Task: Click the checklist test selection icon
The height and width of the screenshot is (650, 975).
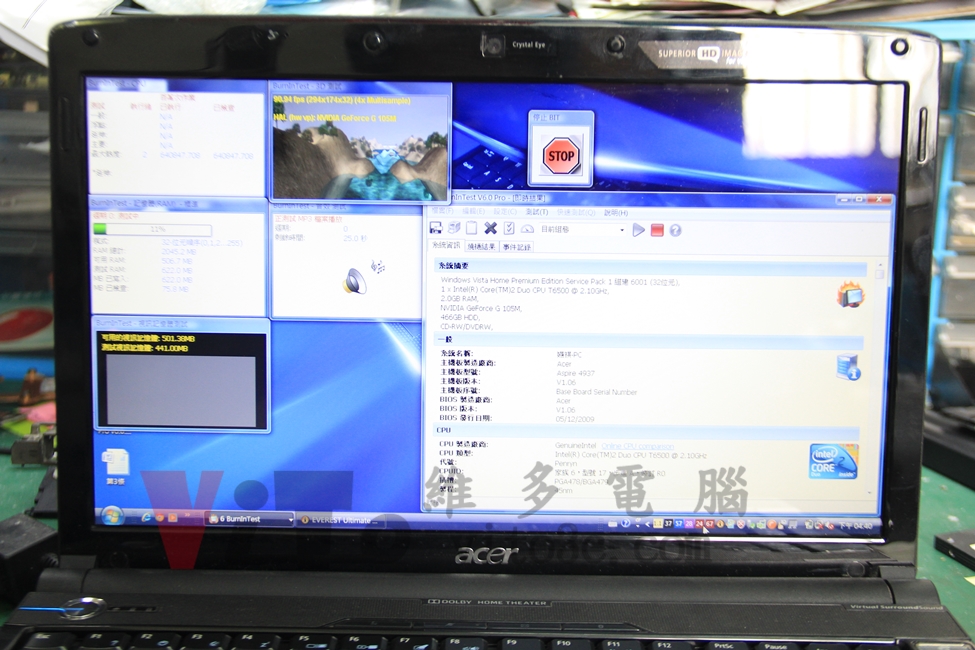Action: 509,228
